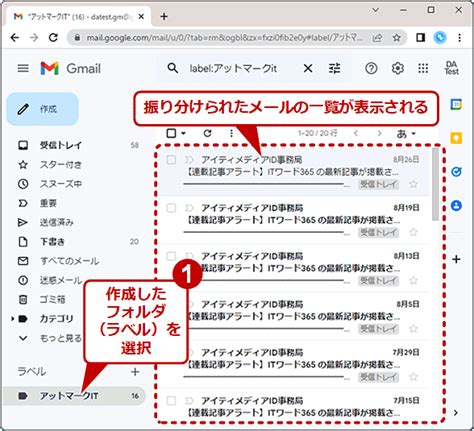This screenshot has height=431, width=474.
Task: Click the browser address bar URL
Action: tap(224, 38)
